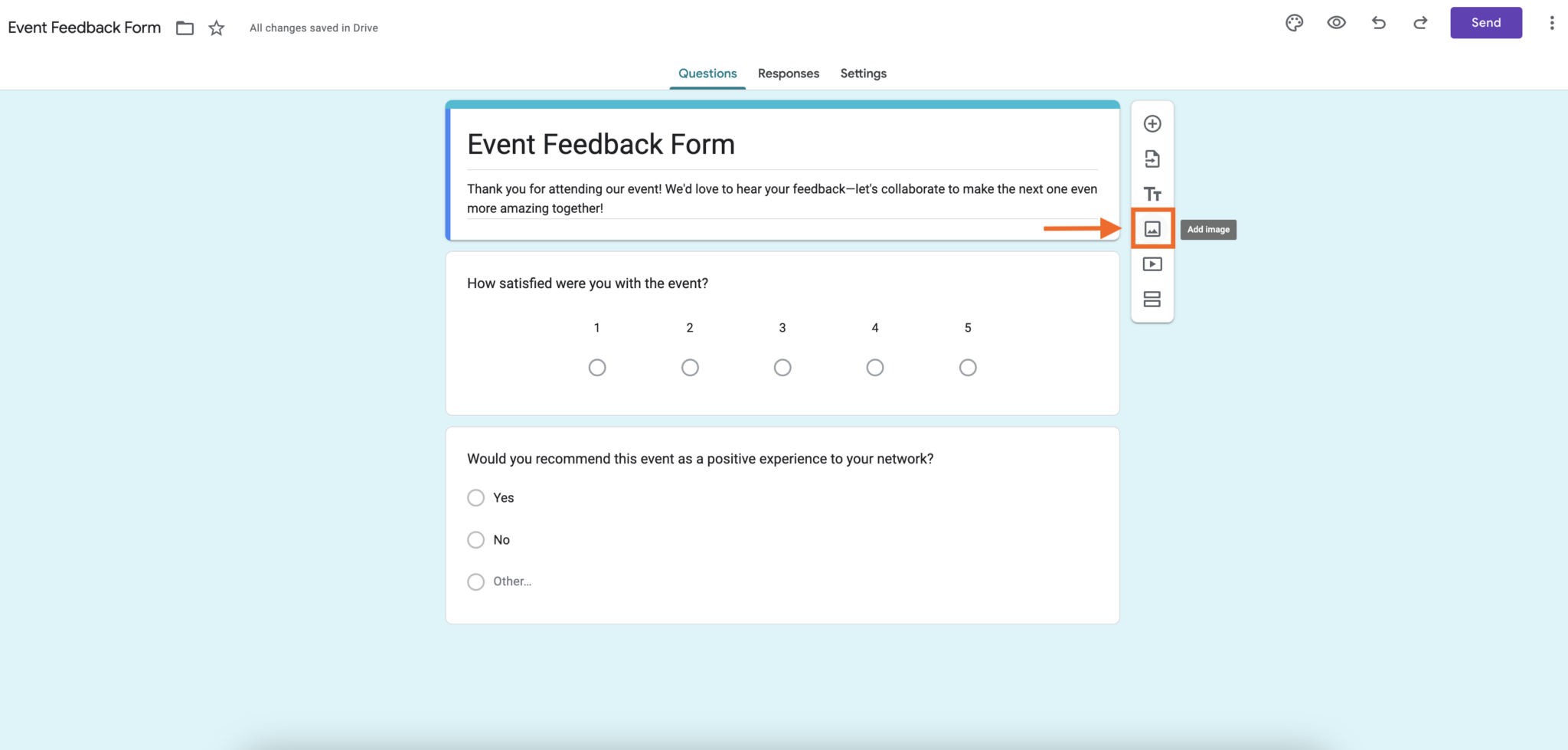Image resolution: width=1568 pixels, height=750 pixels.
Task: Add a video to the form
Action: tap(1152, 264)
